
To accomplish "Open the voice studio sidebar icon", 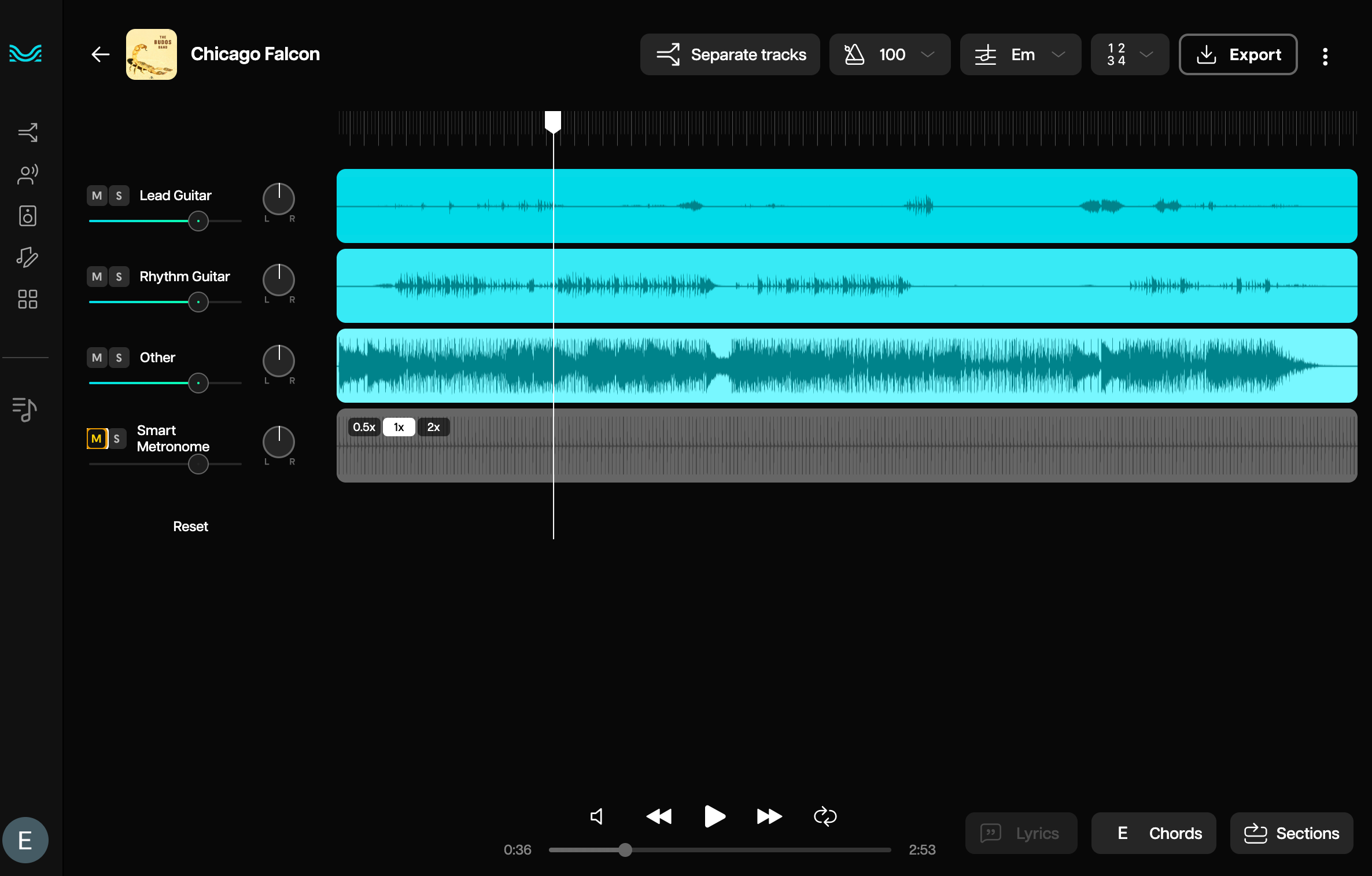I will 27,174.
